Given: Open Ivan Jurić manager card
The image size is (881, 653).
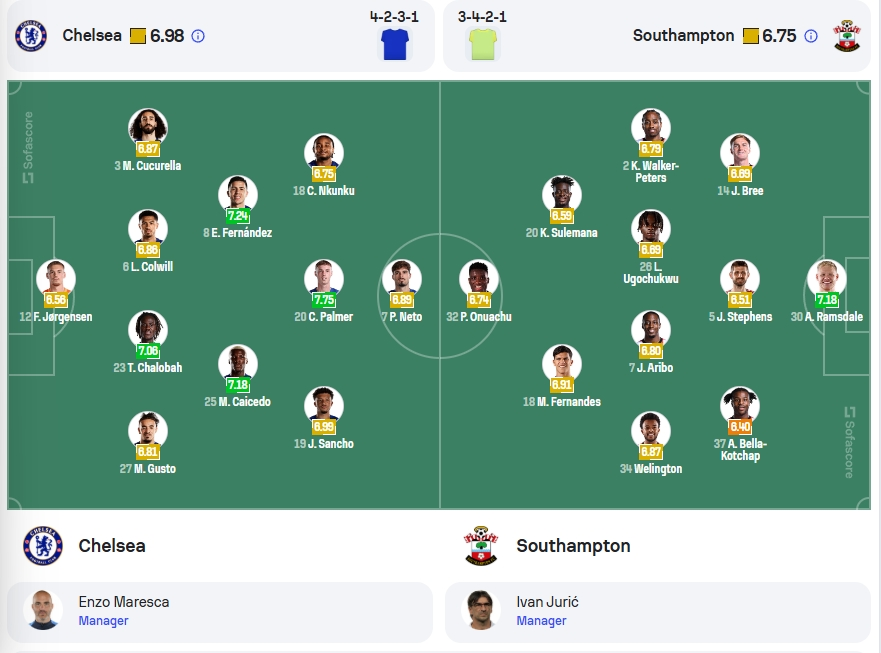Looking at the screenshot, I should (x=658, y=612).
